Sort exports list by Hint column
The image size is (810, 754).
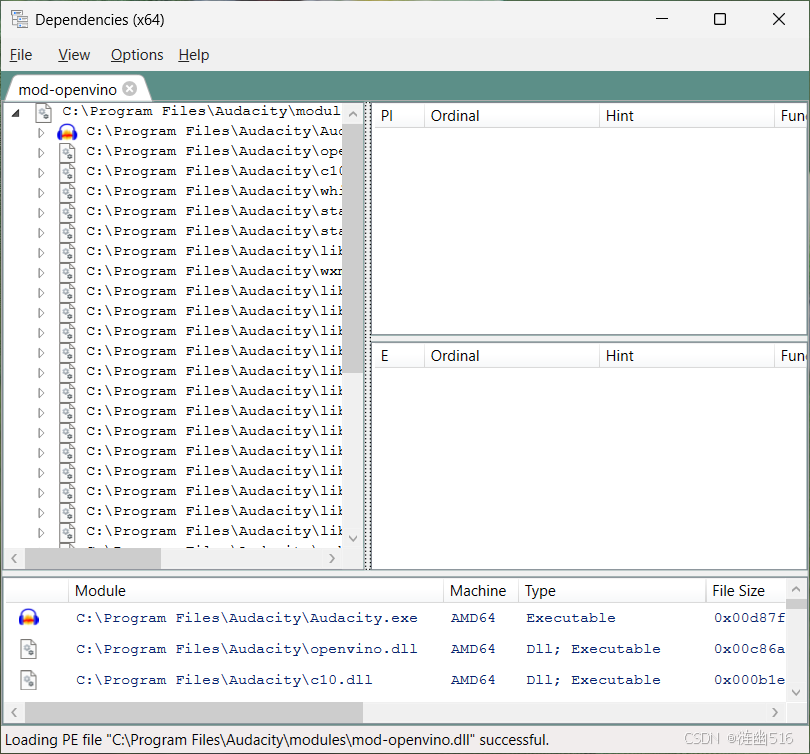click(687, 356)
